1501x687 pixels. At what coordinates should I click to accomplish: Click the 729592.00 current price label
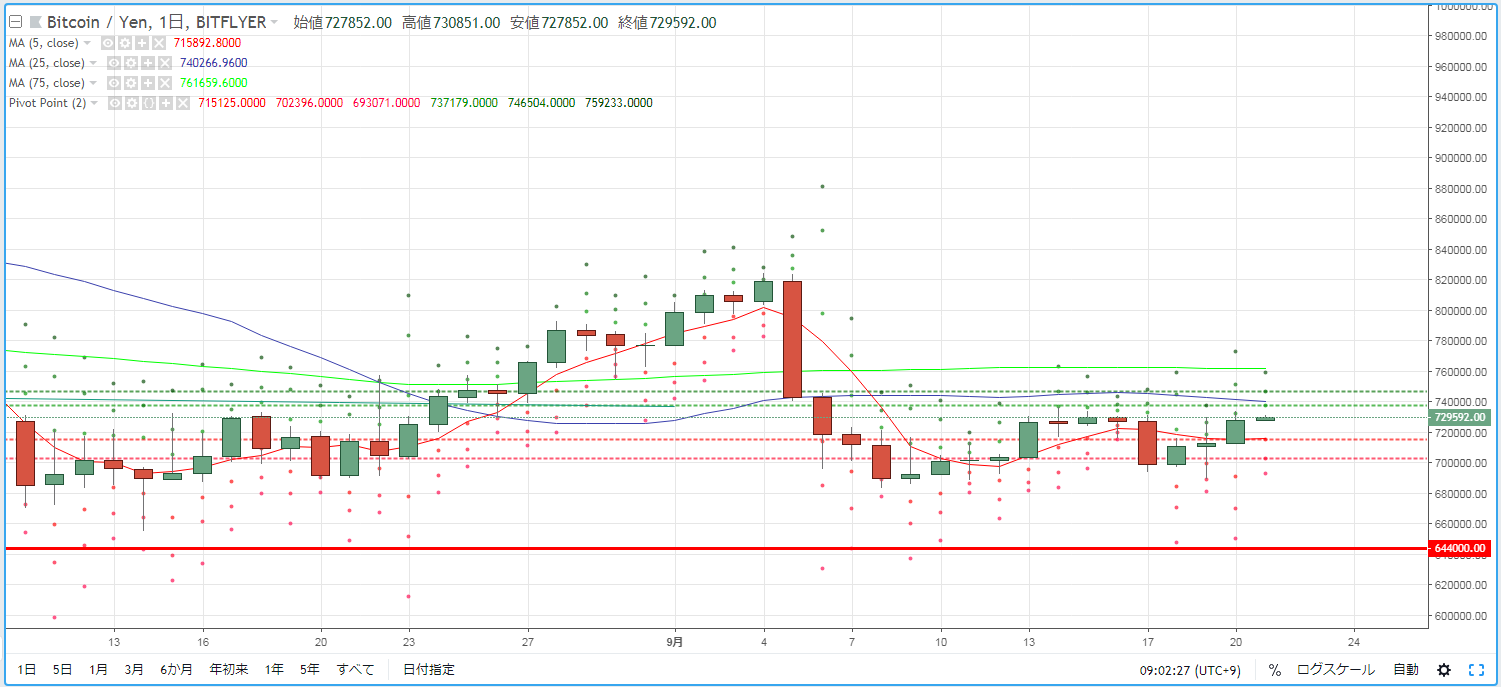tap(1461, 417)
